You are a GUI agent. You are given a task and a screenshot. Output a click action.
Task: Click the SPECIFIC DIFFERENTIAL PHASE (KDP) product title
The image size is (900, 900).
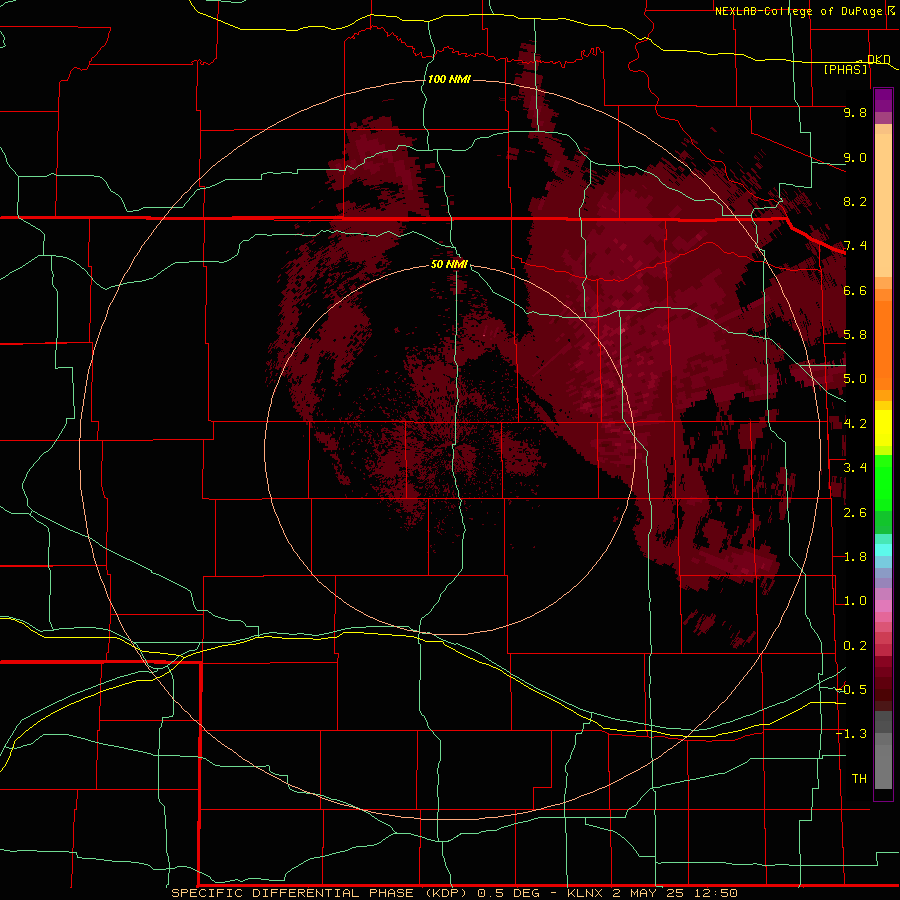pos(321,893)
